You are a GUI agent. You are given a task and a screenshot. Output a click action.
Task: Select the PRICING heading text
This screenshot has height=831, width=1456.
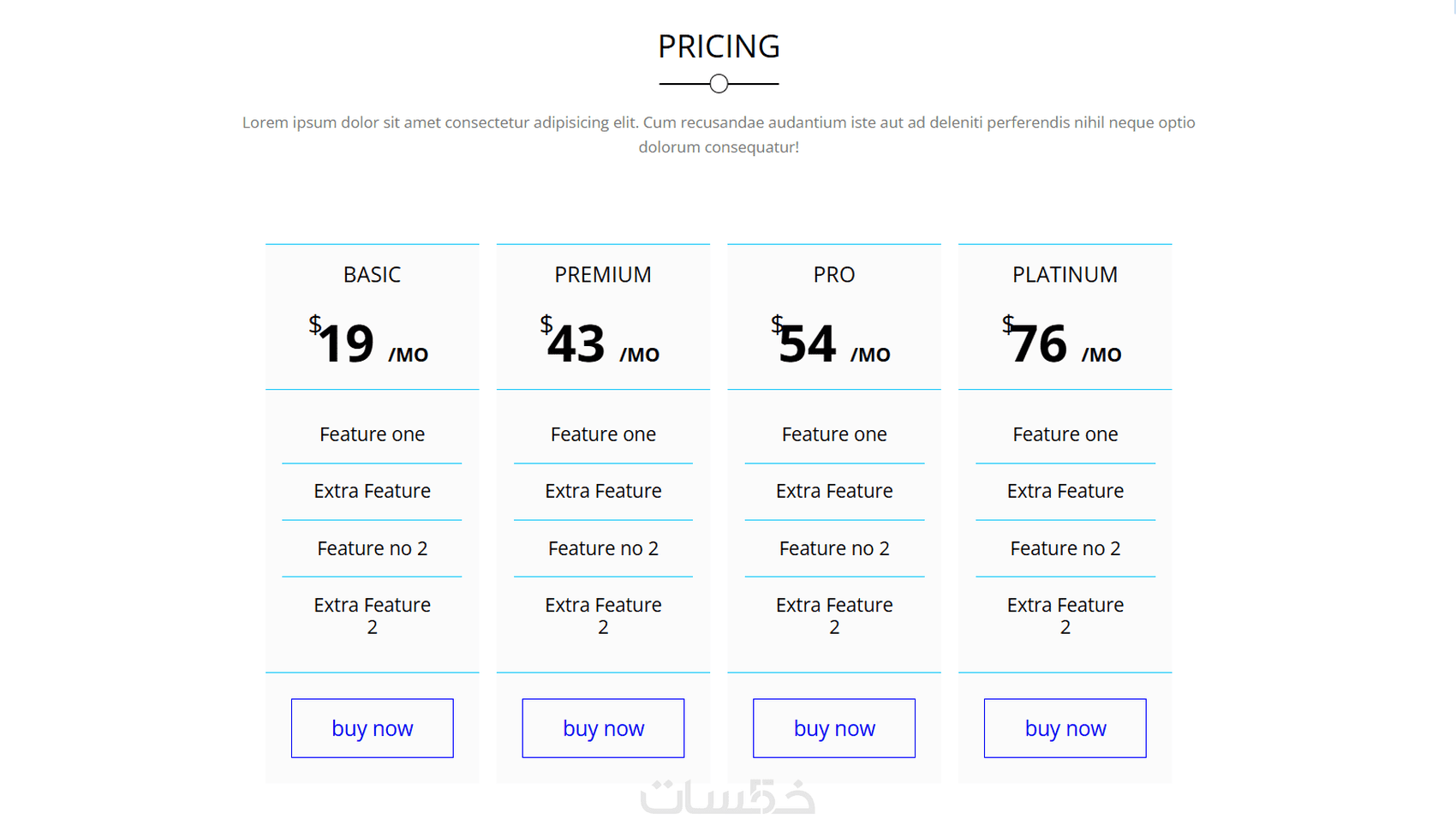(719, 46)
